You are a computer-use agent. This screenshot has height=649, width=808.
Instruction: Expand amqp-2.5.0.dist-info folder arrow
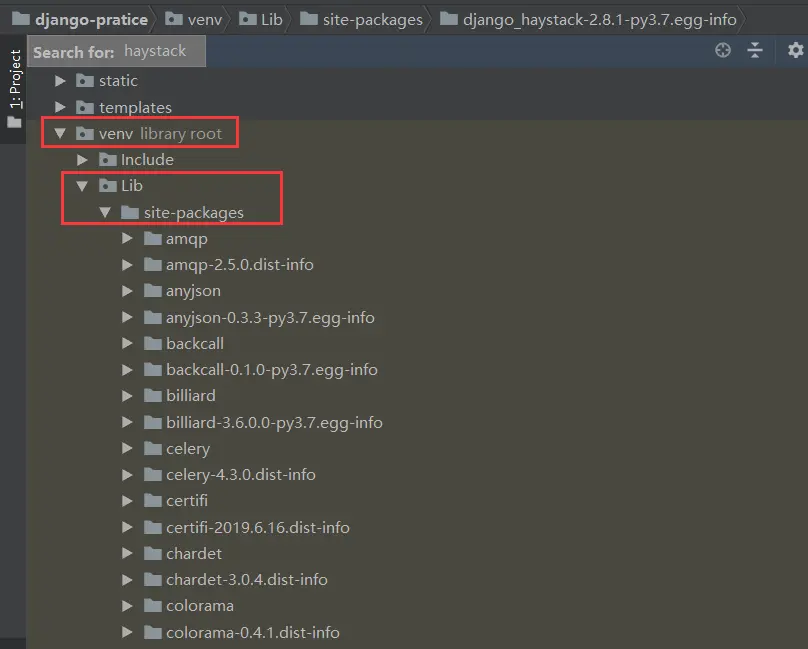127,265
